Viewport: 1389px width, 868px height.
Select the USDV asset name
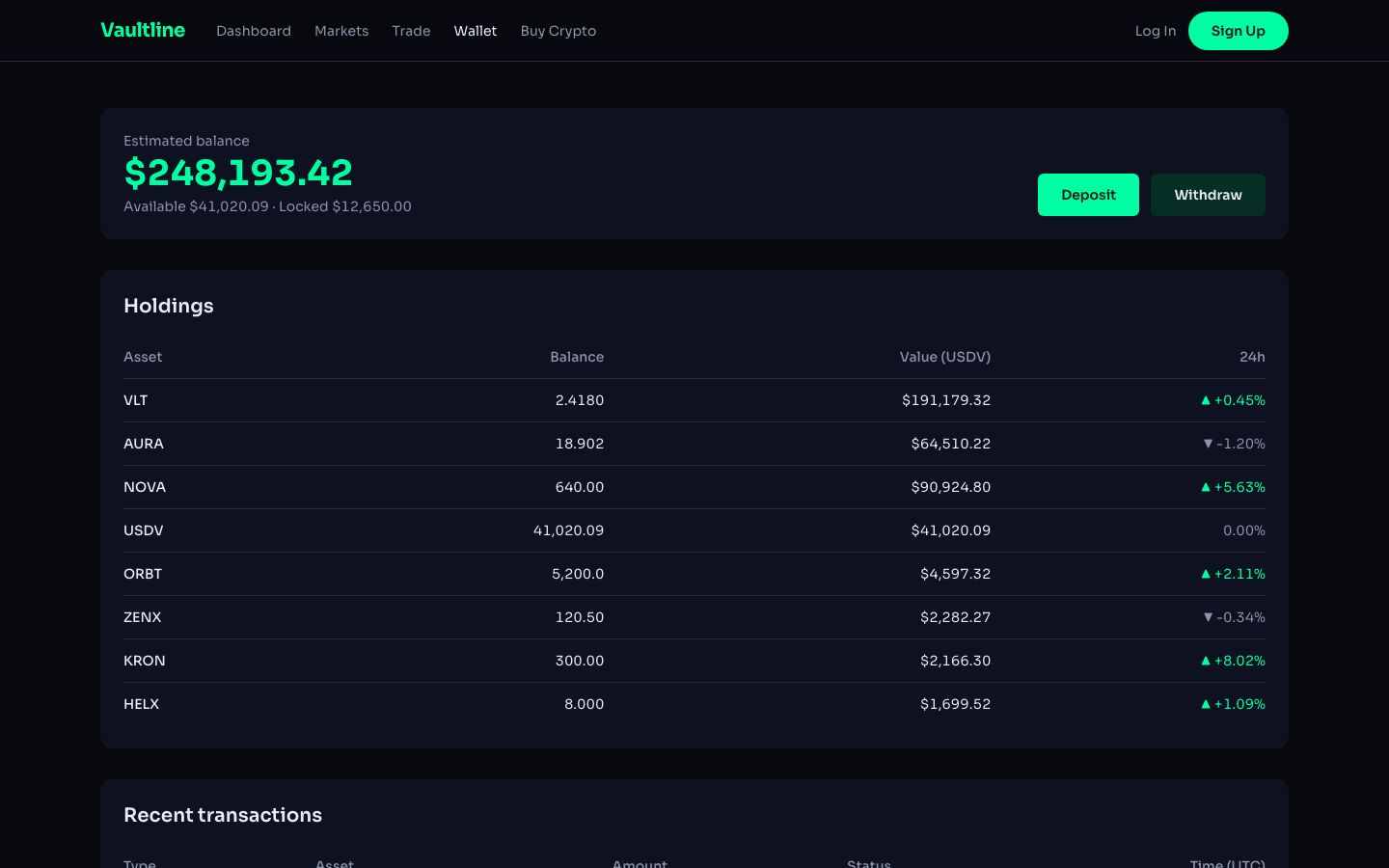coord(144,530)
